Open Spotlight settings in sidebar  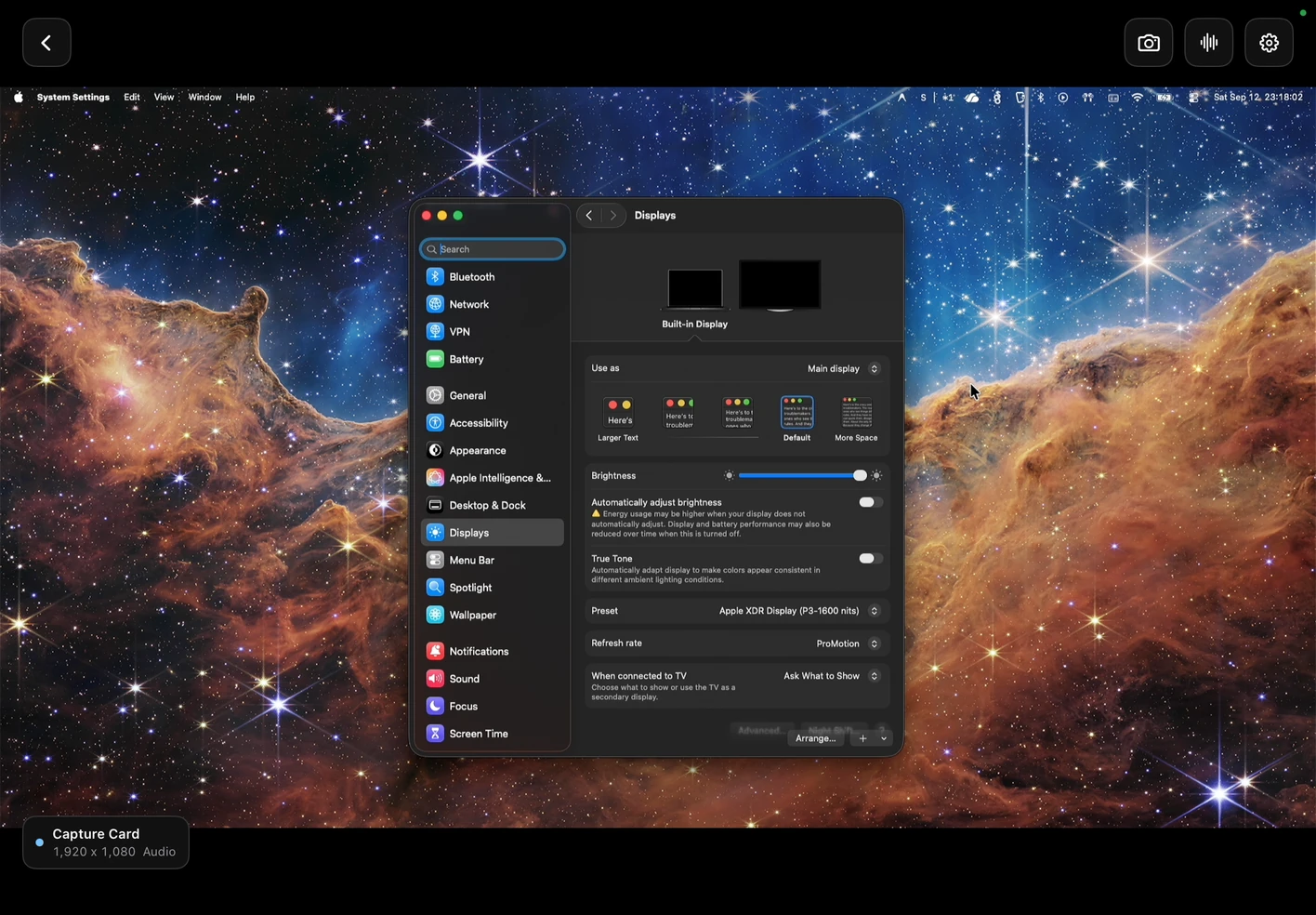pyautogui.click(x=492, y=588)
